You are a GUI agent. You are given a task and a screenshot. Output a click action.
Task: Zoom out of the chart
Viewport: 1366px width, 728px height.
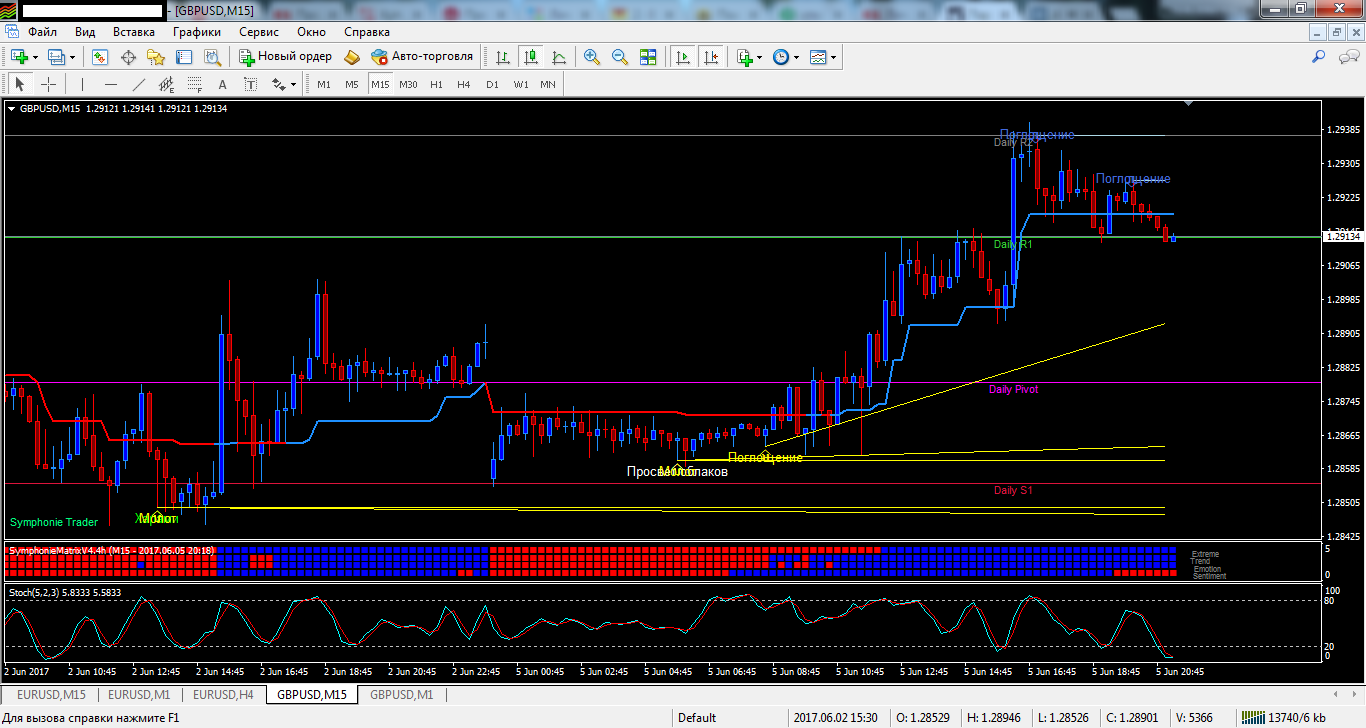(620, 57)
